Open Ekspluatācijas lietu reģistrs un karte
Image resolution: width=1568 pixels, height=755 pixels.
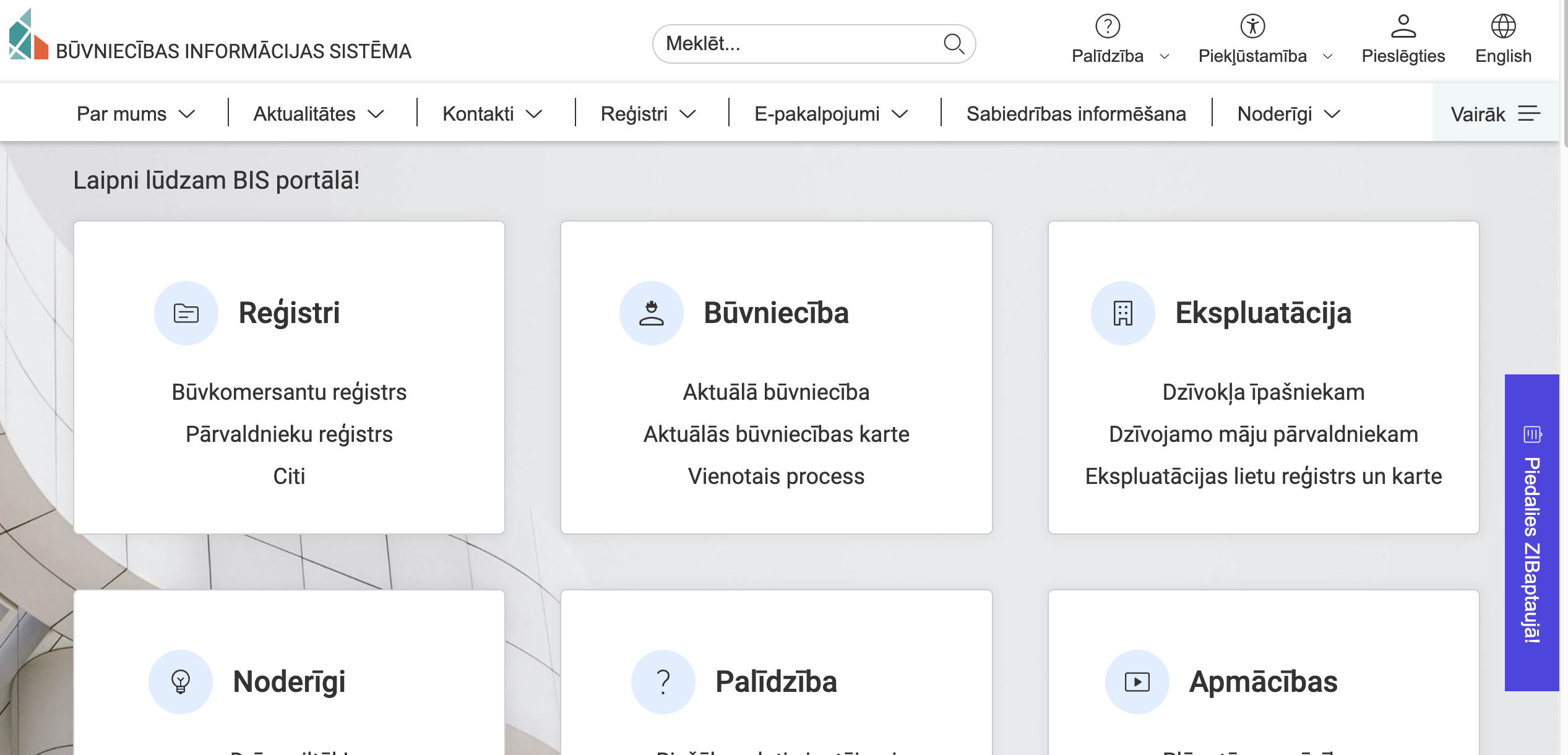[x=1264, y=477]
